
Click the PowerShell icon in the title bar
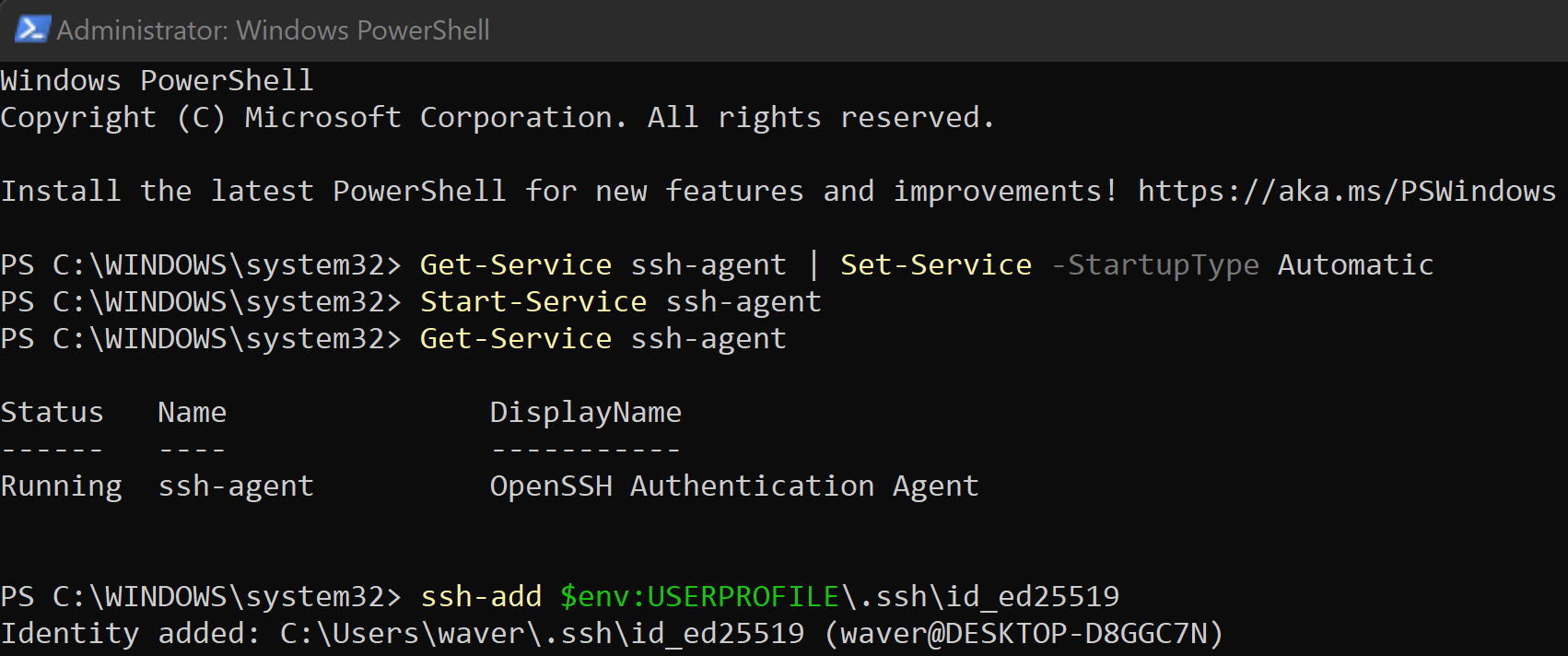31,29
